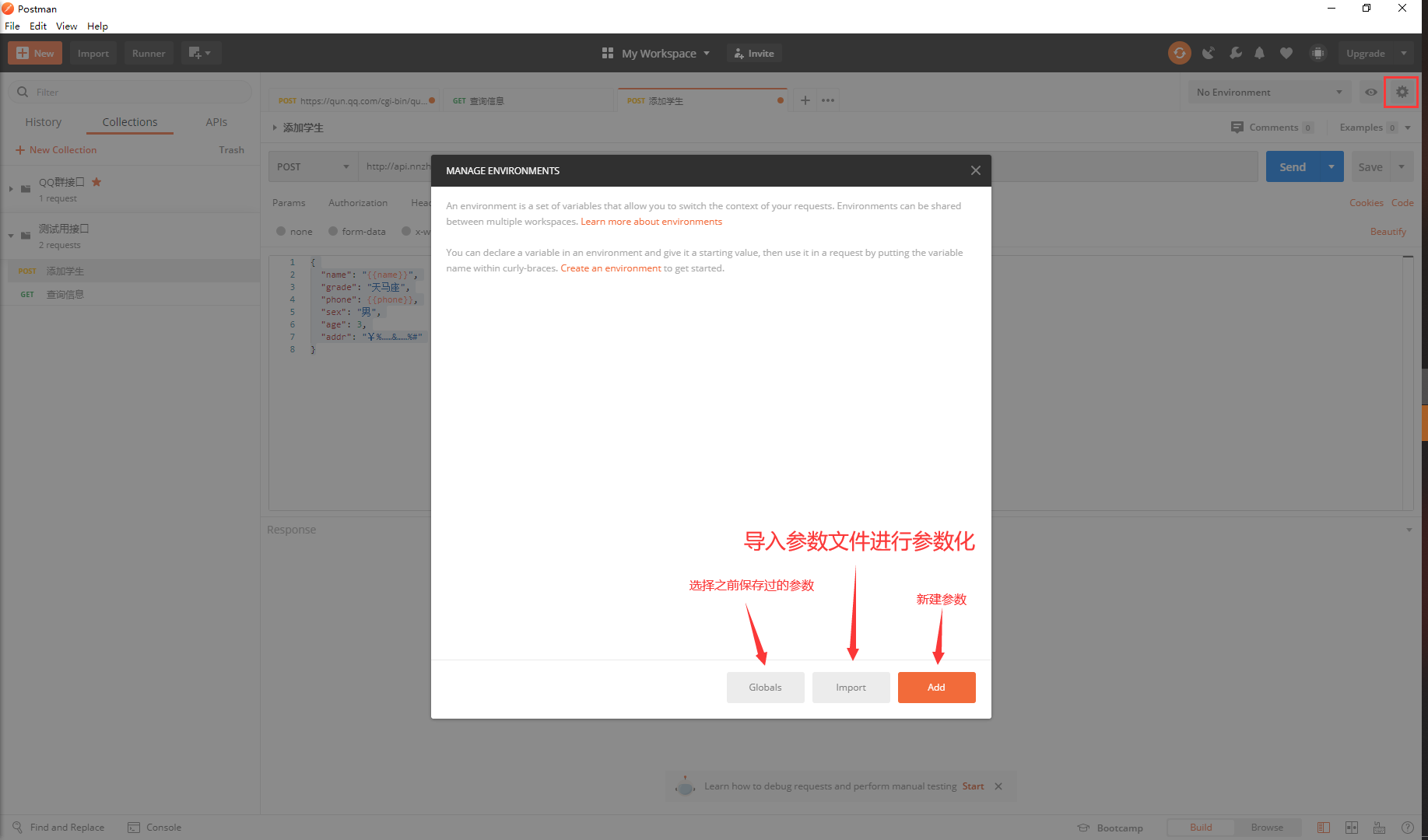Open the File menu

[x=12, y=26]
